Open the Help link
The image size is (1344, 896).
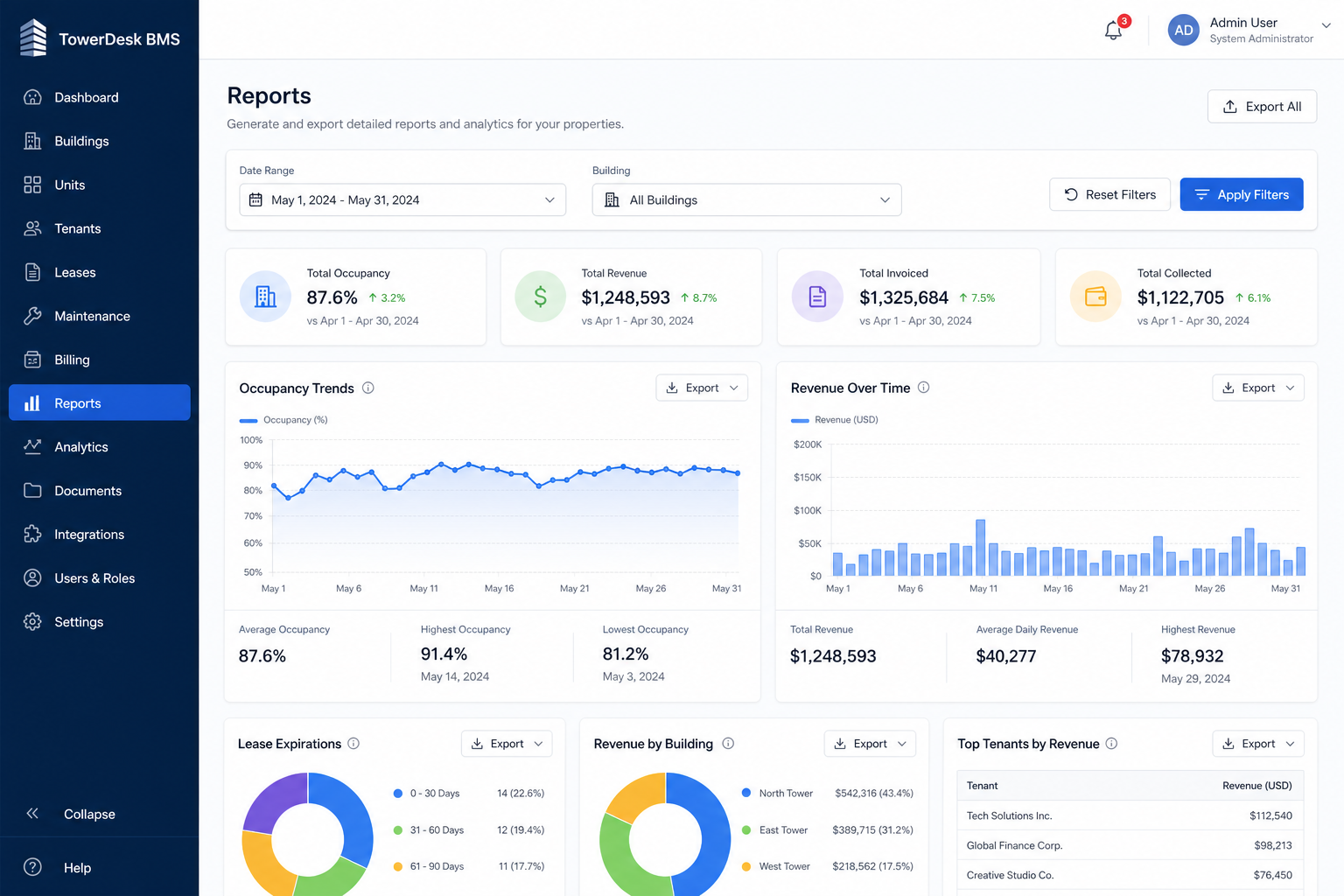click(x=58, y=867)
